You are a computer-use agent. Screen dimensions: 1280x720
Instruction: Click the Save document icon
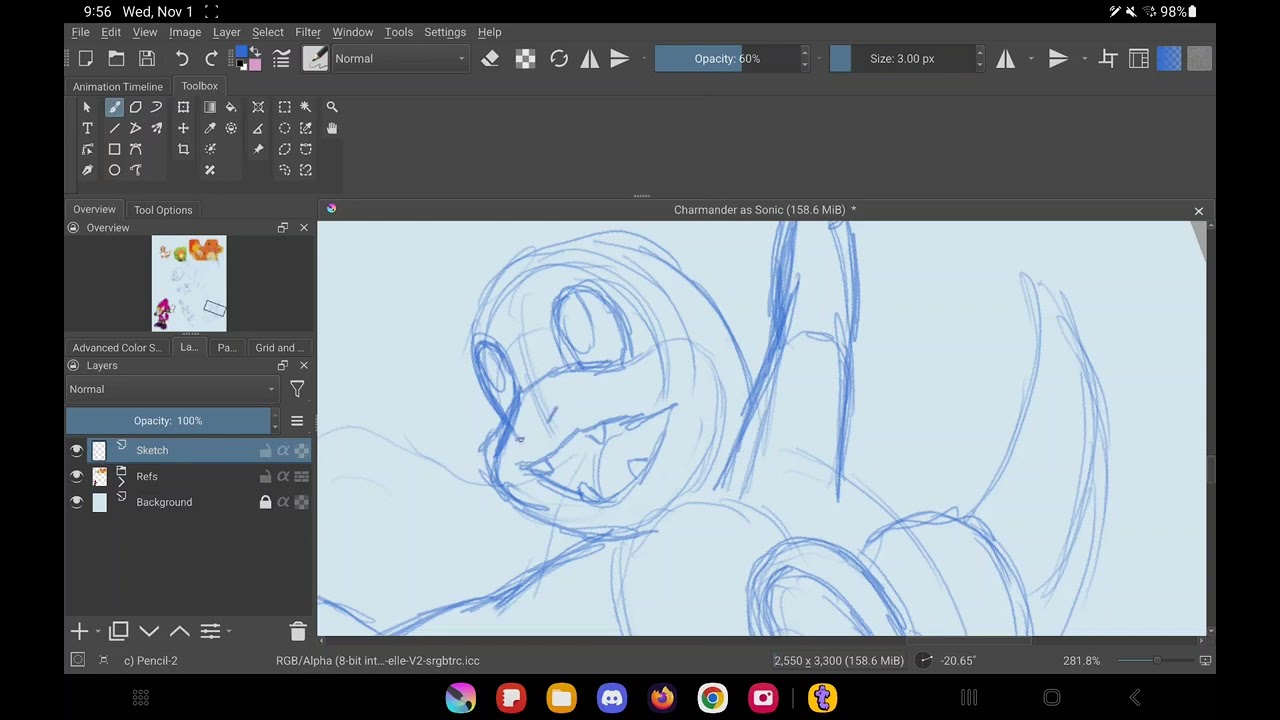(147, 59)
